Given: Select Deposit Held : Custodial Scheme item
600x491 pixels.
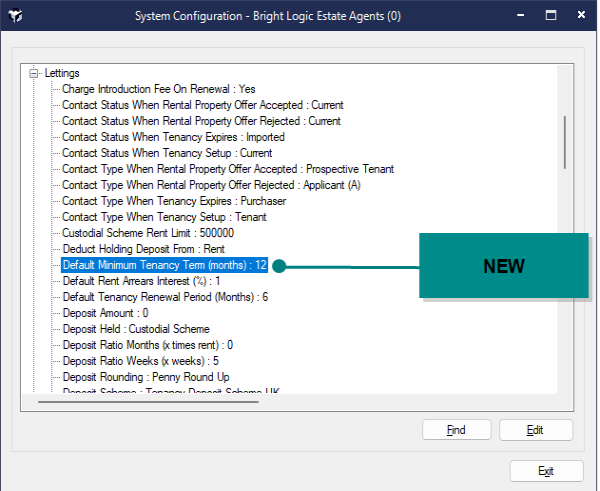Looking at the screenshot, I should [135, 329].
